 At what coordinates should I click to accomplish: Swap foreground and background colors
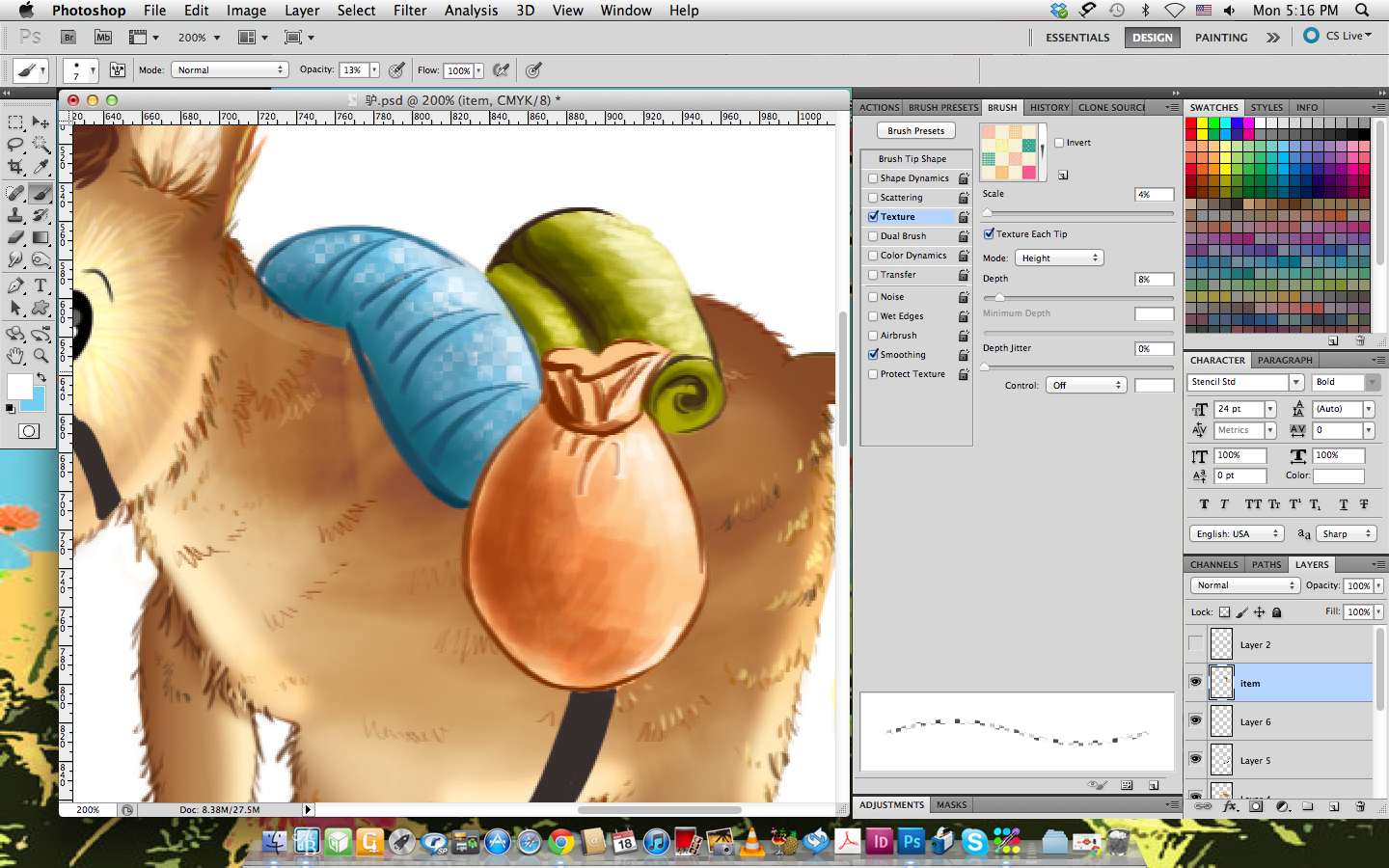41,377
